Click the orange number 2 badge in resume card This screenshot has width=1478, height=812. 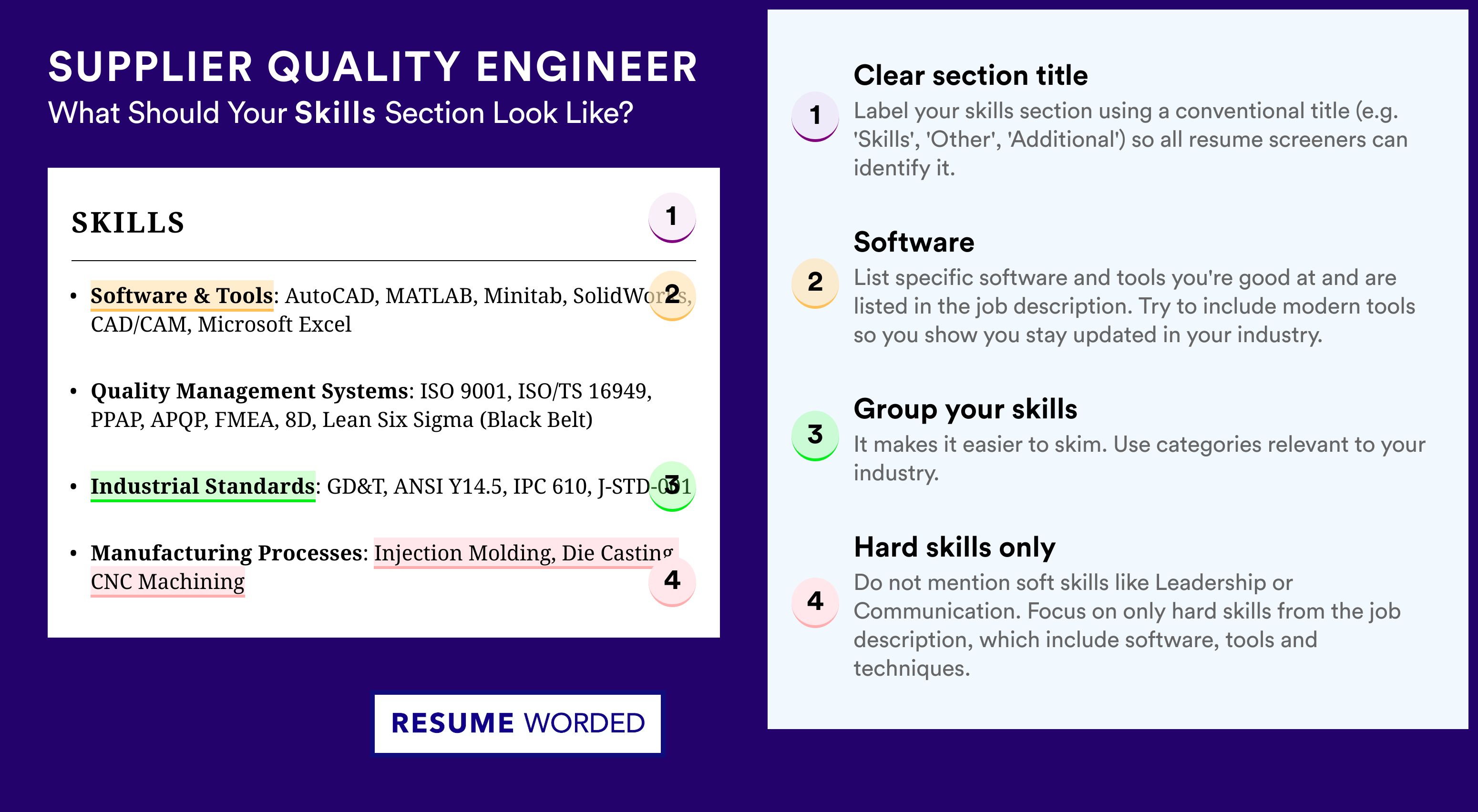pyautogui.click(x=672, y=295)
